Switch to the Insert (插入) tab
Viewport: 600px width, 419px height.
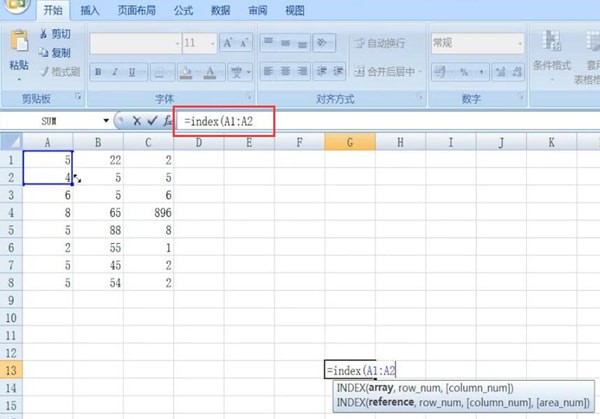coord(90,10)
